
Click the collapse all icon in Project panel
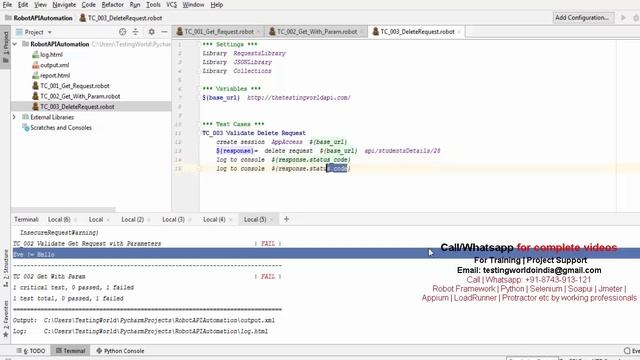(136, 32)
